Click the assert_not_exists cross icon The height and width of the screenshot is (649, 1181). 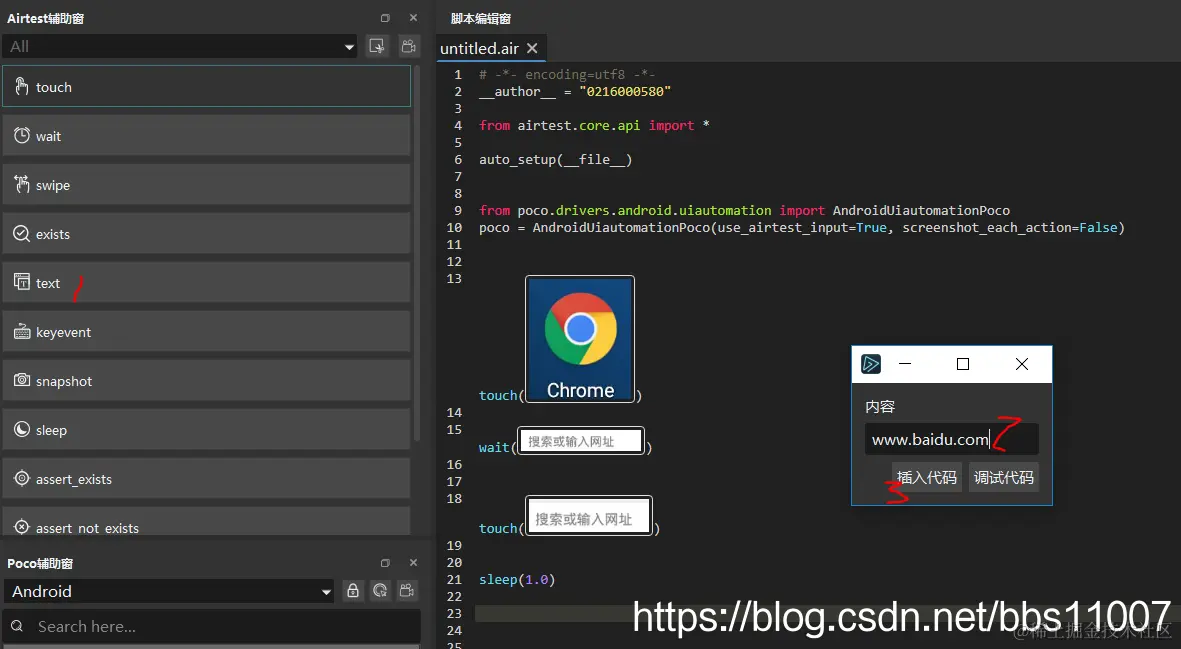coord(22,527)
